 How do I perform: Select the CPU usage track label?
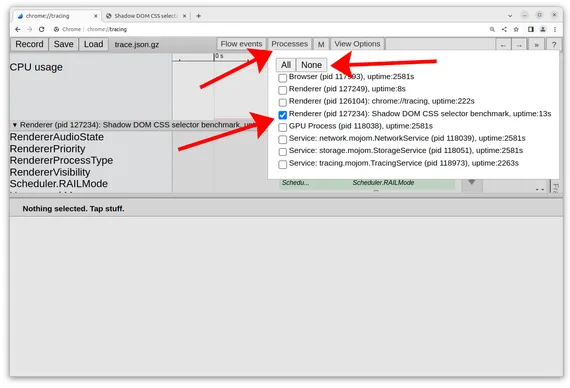pyautogui.click(x=36, y=67)
